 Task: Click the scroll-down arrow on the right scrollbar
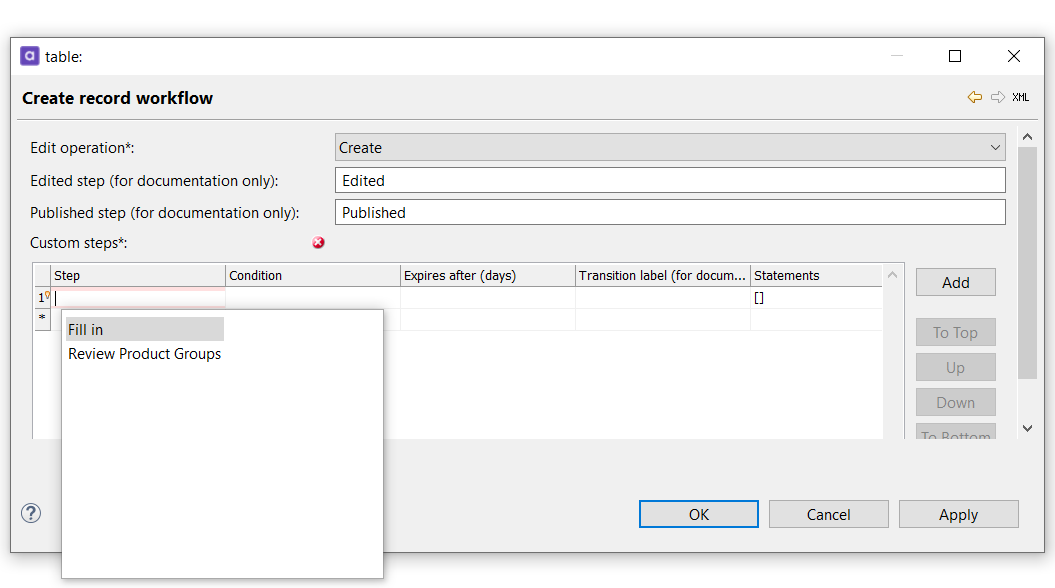tap(1027, 427)
